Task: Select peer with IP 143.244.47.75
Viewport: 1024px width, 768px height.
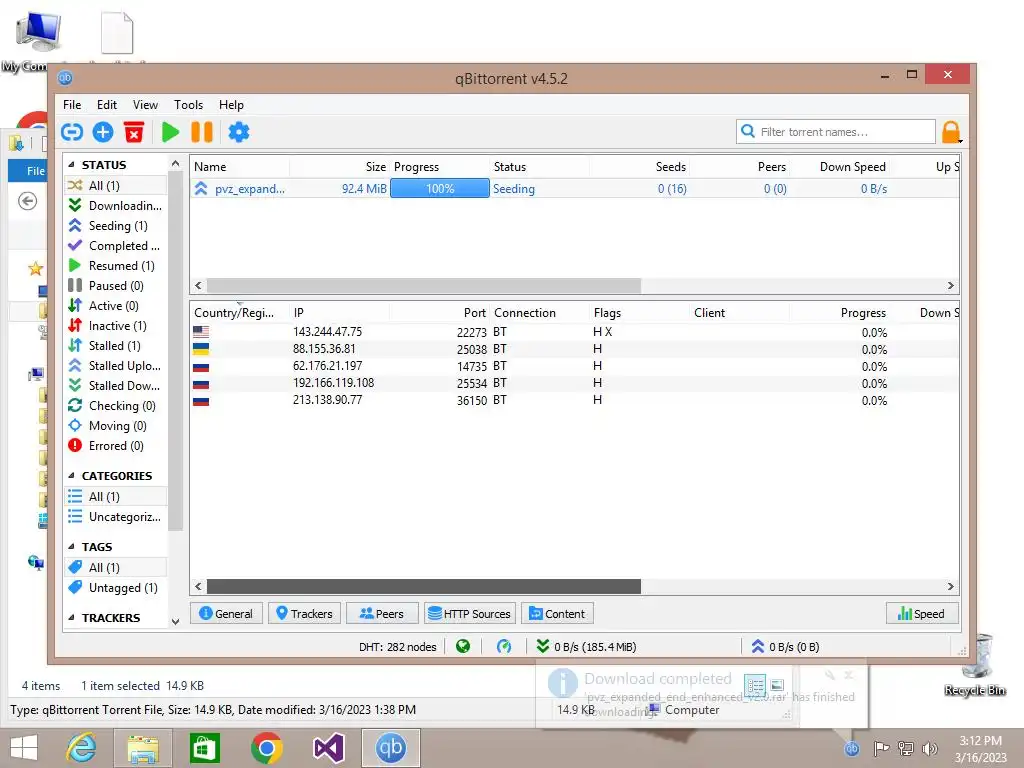Action: [x=575, y=332]
